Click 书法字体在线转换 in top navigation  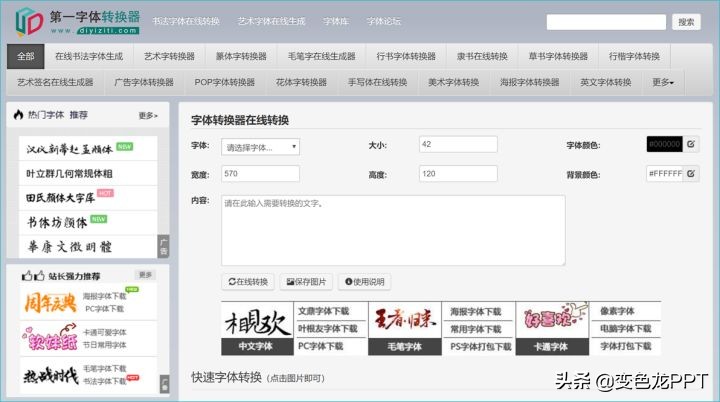(x=186, y=21)
